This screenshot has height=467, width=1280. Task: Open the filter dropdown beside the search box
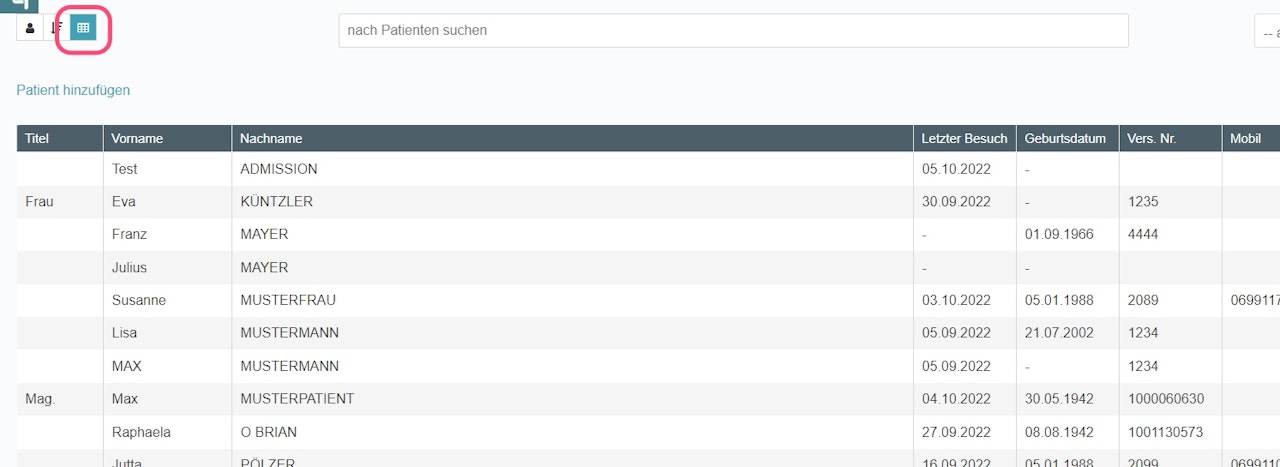click(x=1266, y=31)
